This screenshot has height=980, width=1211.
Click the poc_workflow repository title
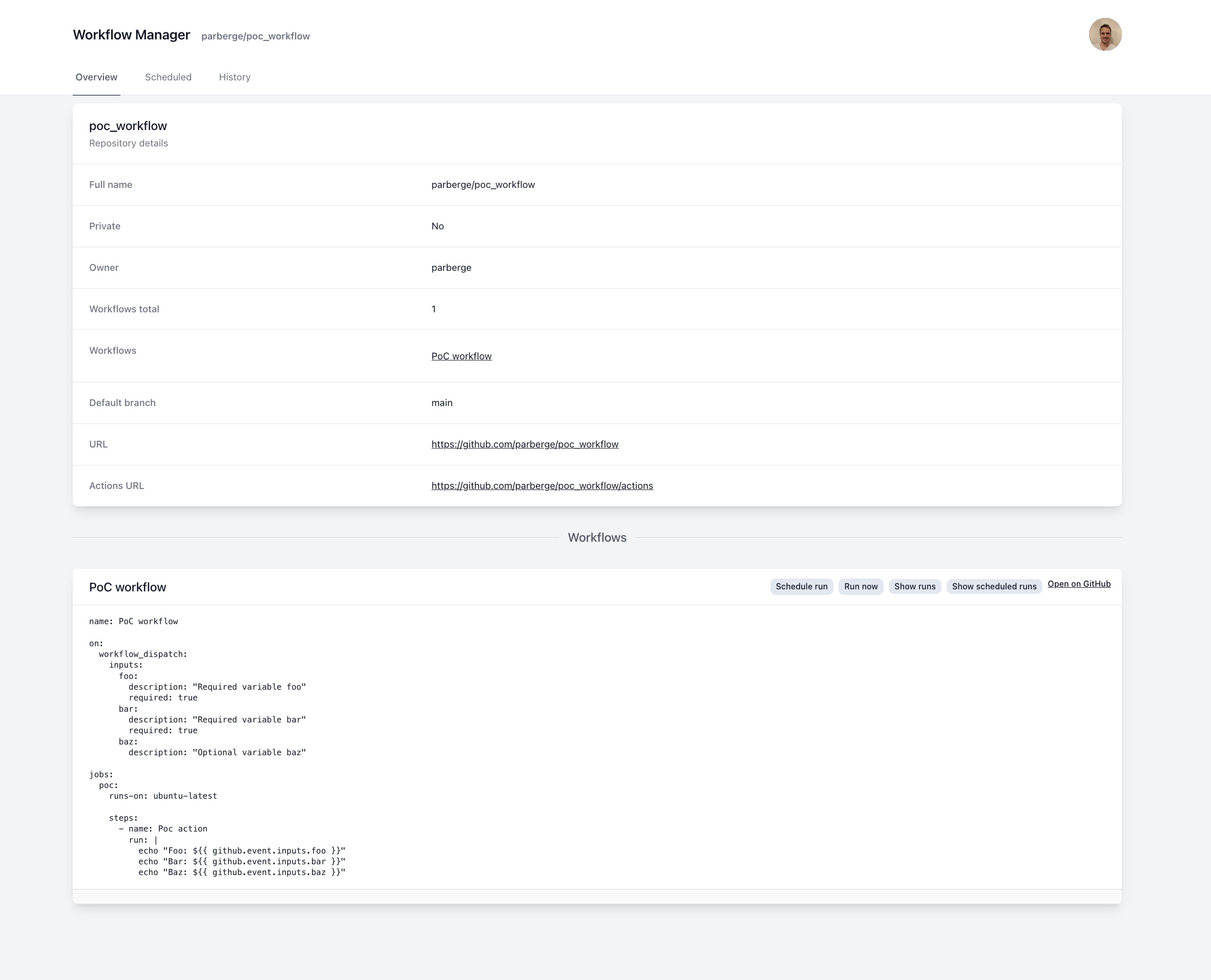pos(128,126)
